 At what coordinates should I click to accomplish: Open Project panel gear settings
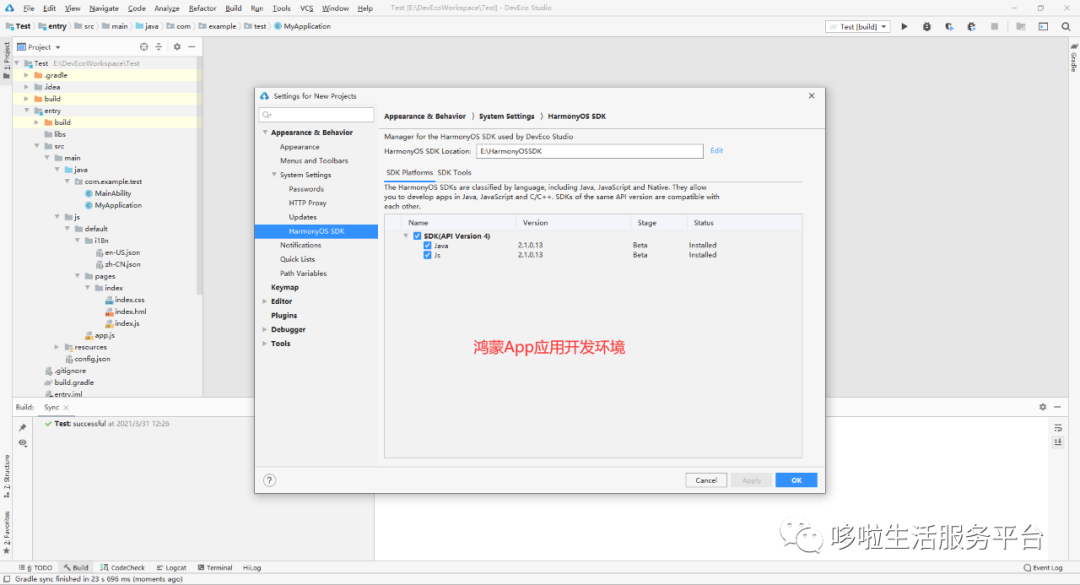(x=177, y=47)
